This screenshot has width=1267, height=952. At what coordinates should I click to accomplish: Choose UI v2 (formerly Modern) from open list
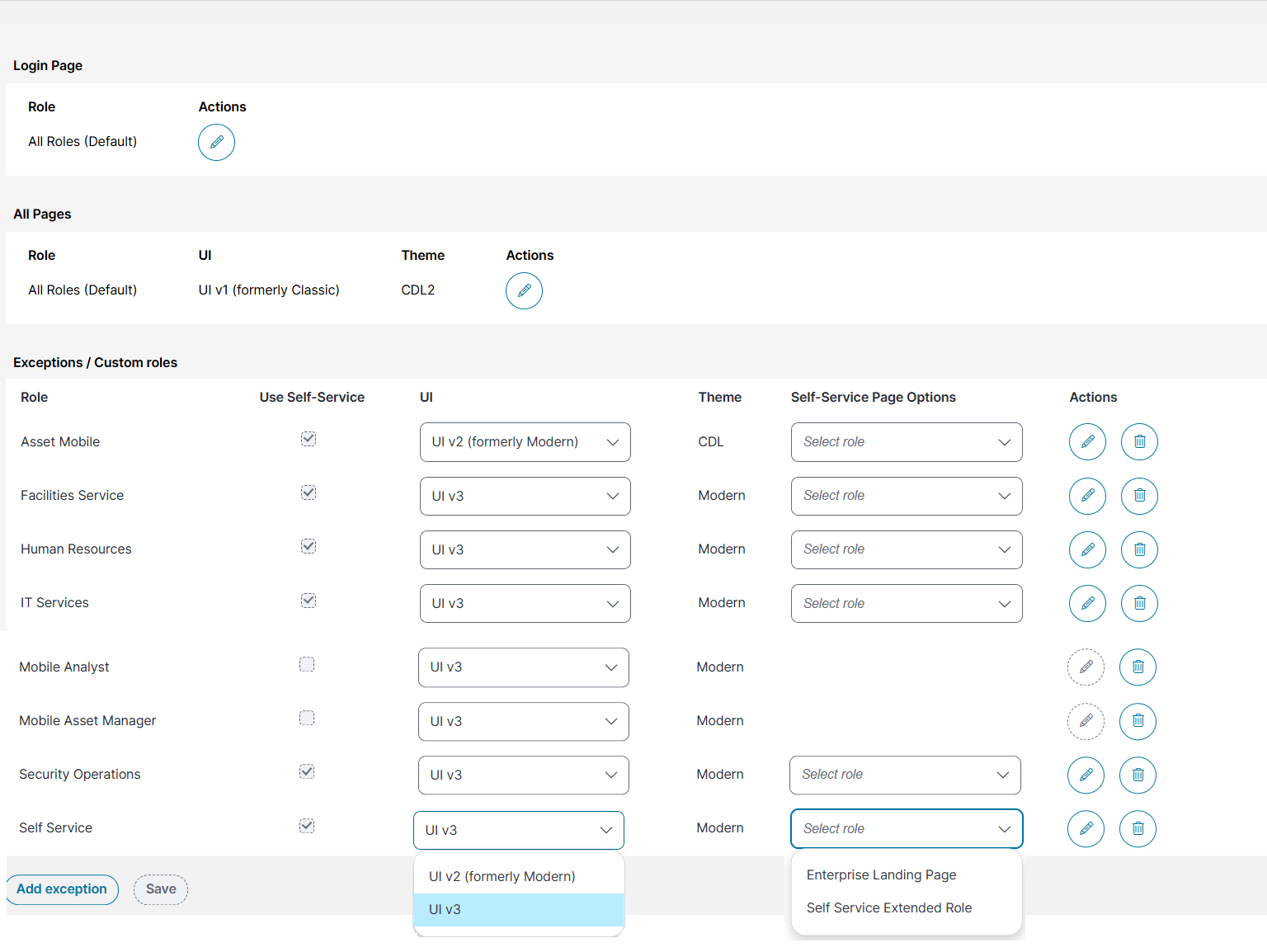502,876
